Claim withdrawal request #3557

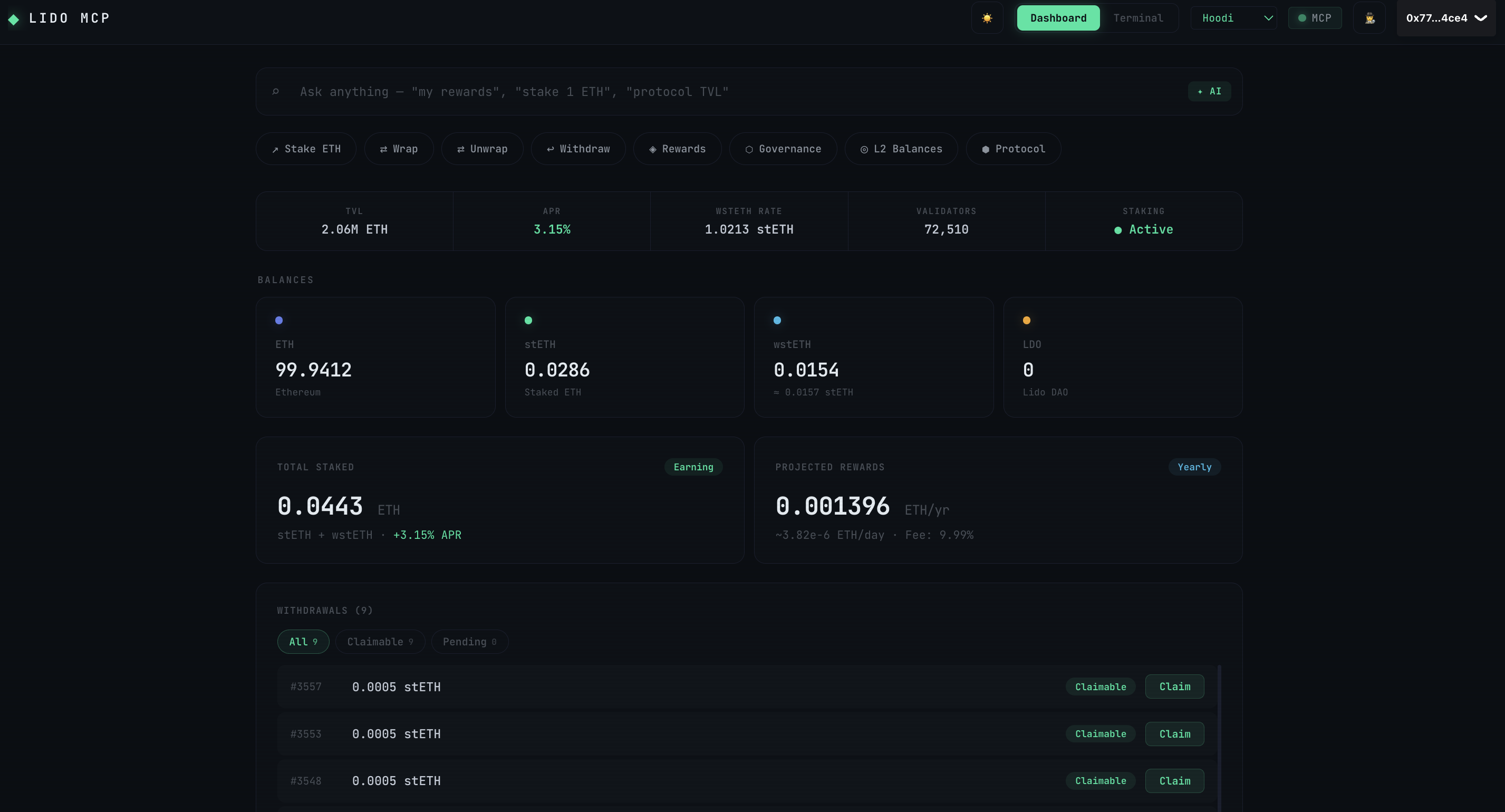pos(1174,687)
